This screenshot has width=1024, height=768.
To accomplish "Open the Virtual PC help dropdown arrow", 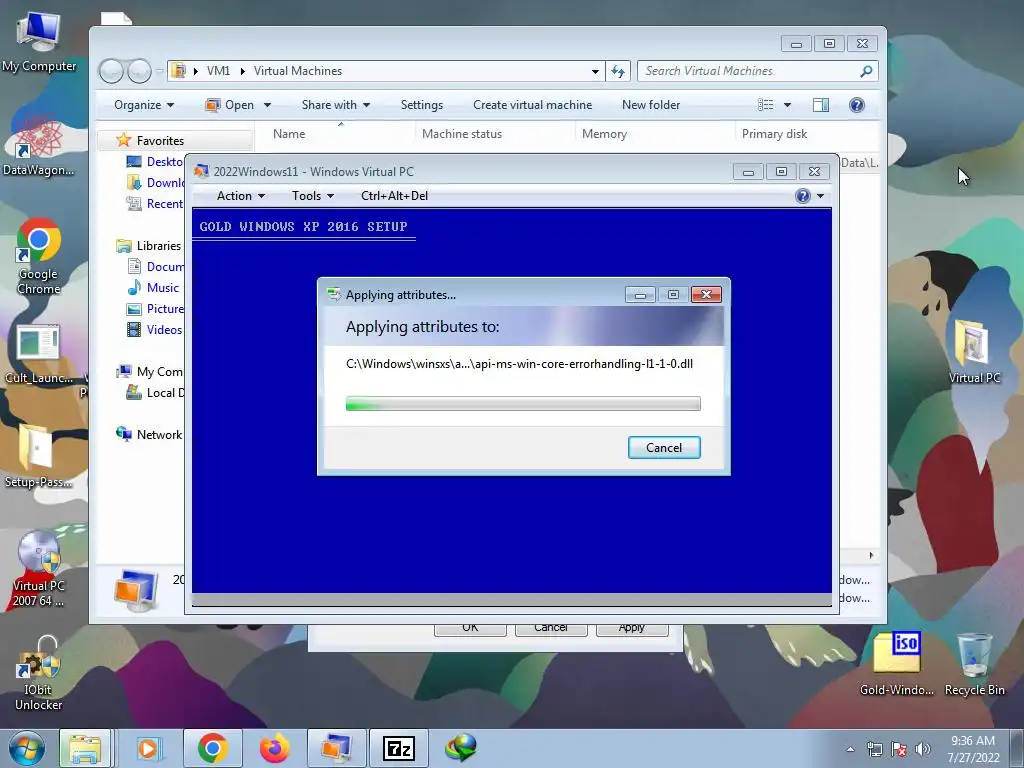I will [x=820, y=196].
